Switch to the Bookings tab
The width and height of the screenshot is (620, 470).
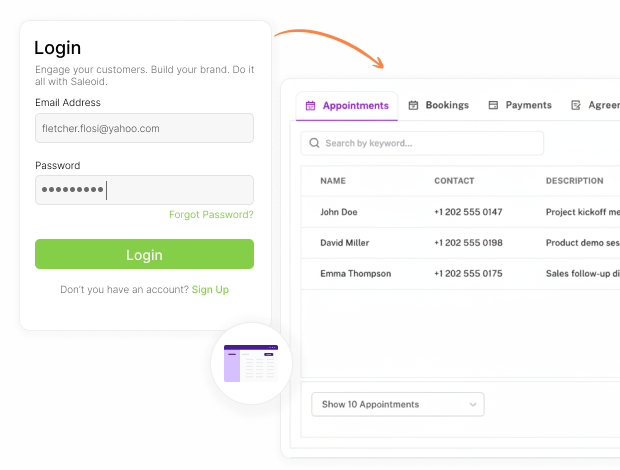(x=439, y=105)
